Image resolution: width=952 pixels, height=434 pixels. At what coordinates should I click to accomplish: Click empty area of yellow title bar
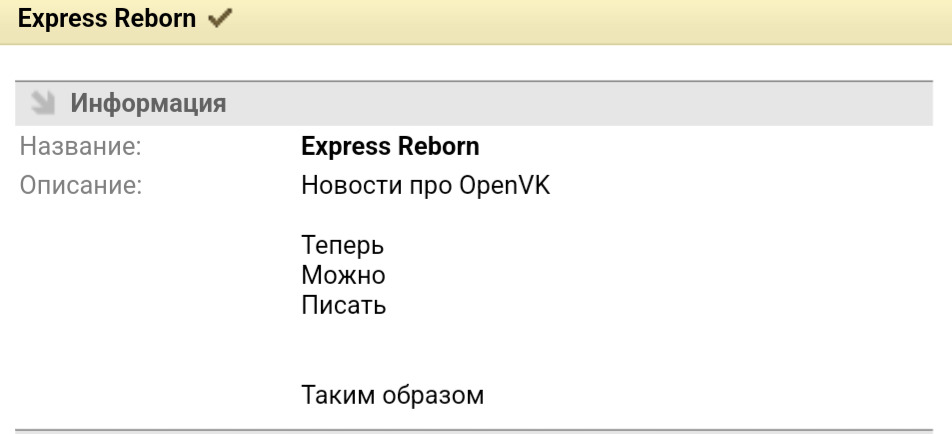pos(600,20)
